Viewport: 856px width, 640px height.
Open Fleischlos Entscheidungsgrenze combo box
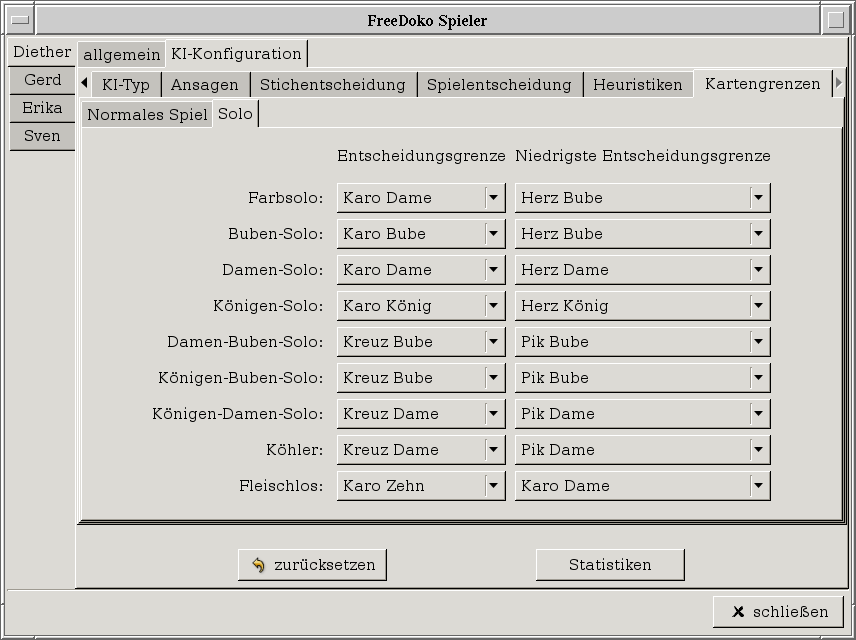click(x=421, y=486)
